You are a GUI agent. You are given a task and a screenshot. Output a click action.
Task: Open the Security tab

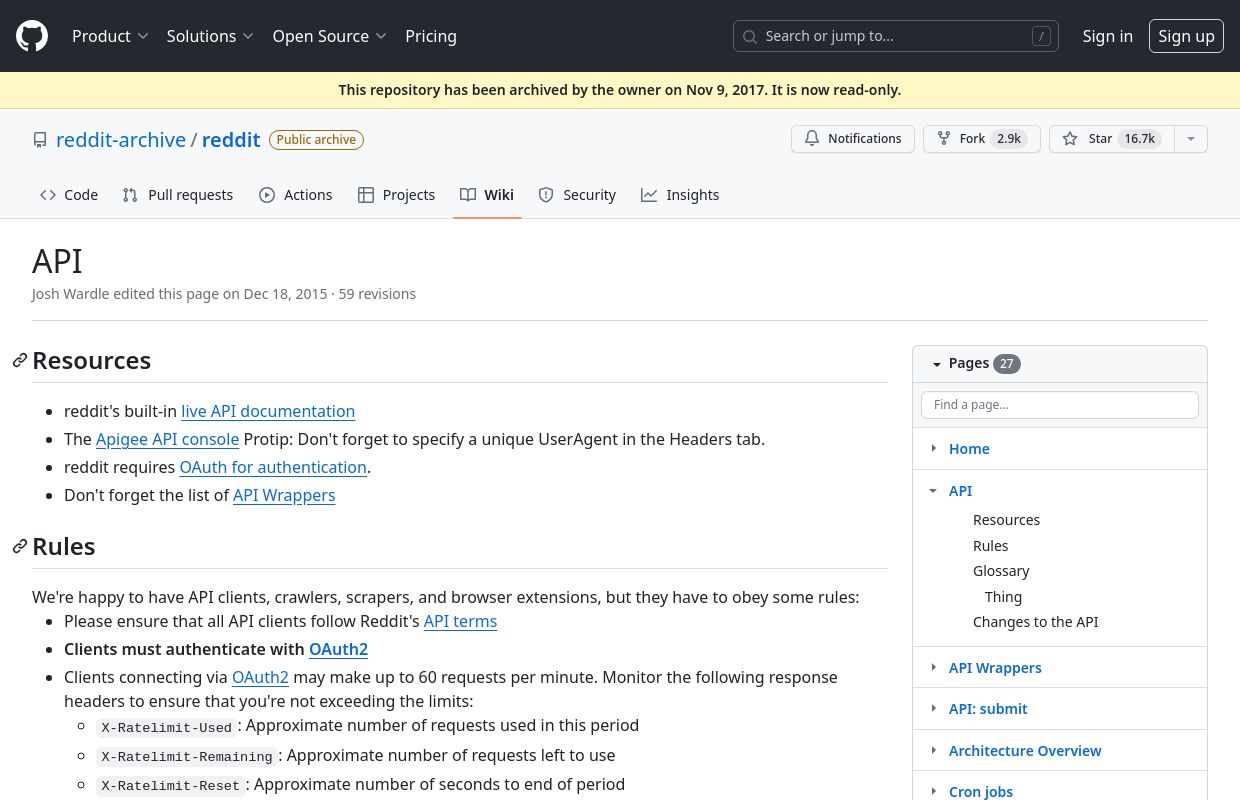click(x=577, y=195)
